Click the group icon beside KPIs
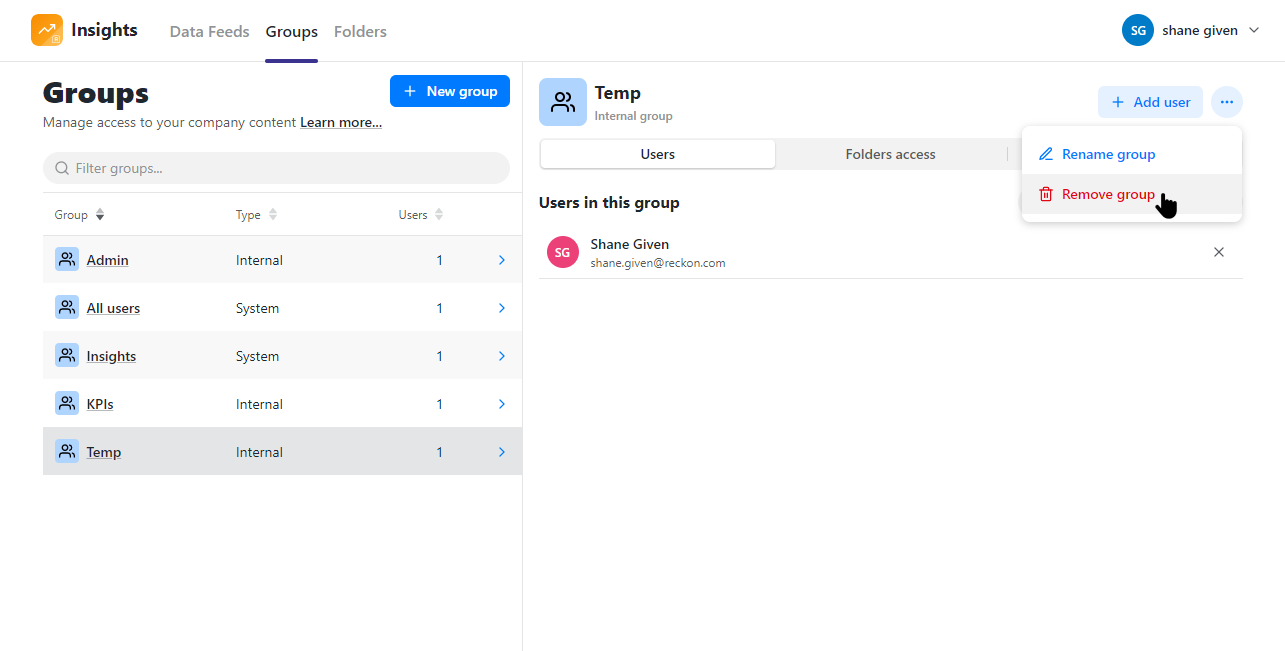1285x651 pixels. (x=66, y=403)
